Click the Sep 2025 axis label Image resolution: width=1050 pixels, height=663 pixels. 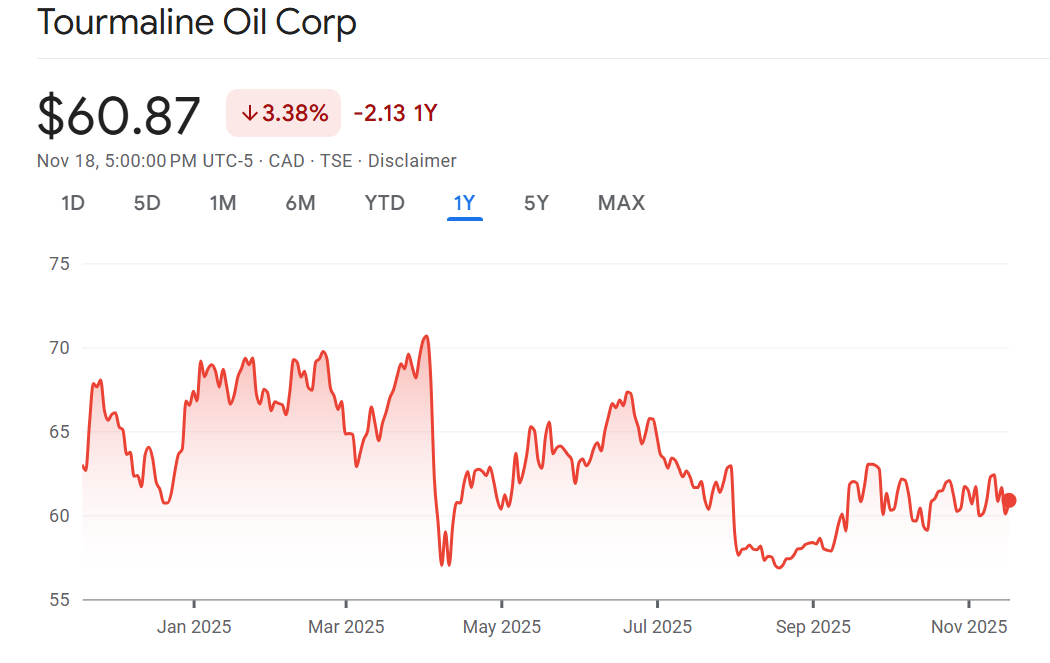pos(813,627)
